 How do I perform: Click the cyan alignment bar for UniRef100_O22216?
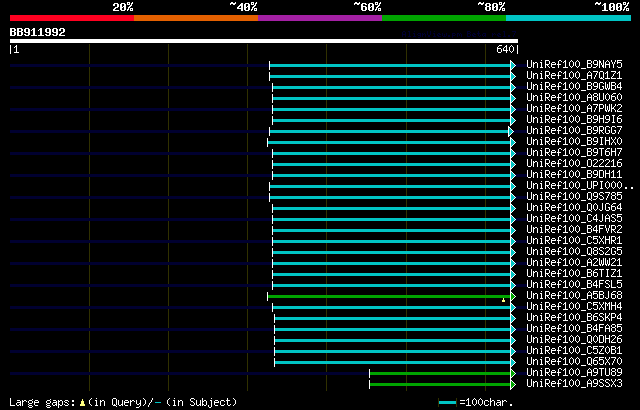point(391,164)
